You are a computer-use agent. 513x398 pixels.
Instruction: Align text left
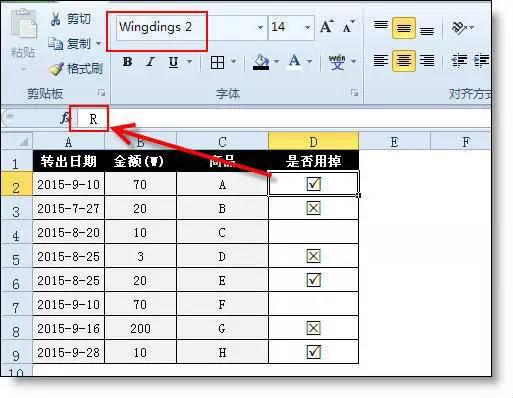click(x=381, y=61)
